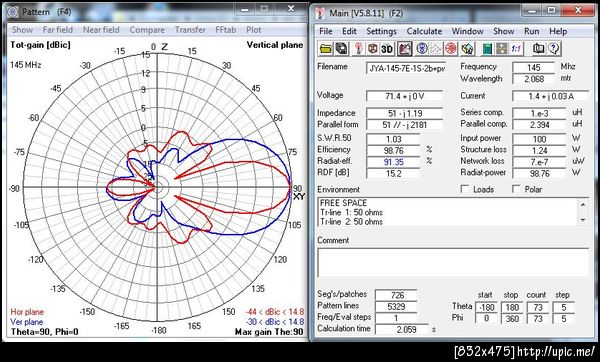The height and width of the screenshot is (362, 600).
Task: Click the Efficiency value 98.76
Action: [393, 150]
